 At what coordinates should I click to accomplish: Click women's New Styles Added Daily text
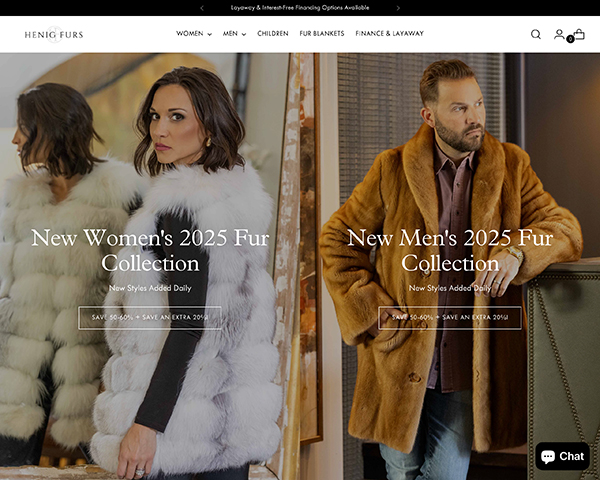pos(150,288)
